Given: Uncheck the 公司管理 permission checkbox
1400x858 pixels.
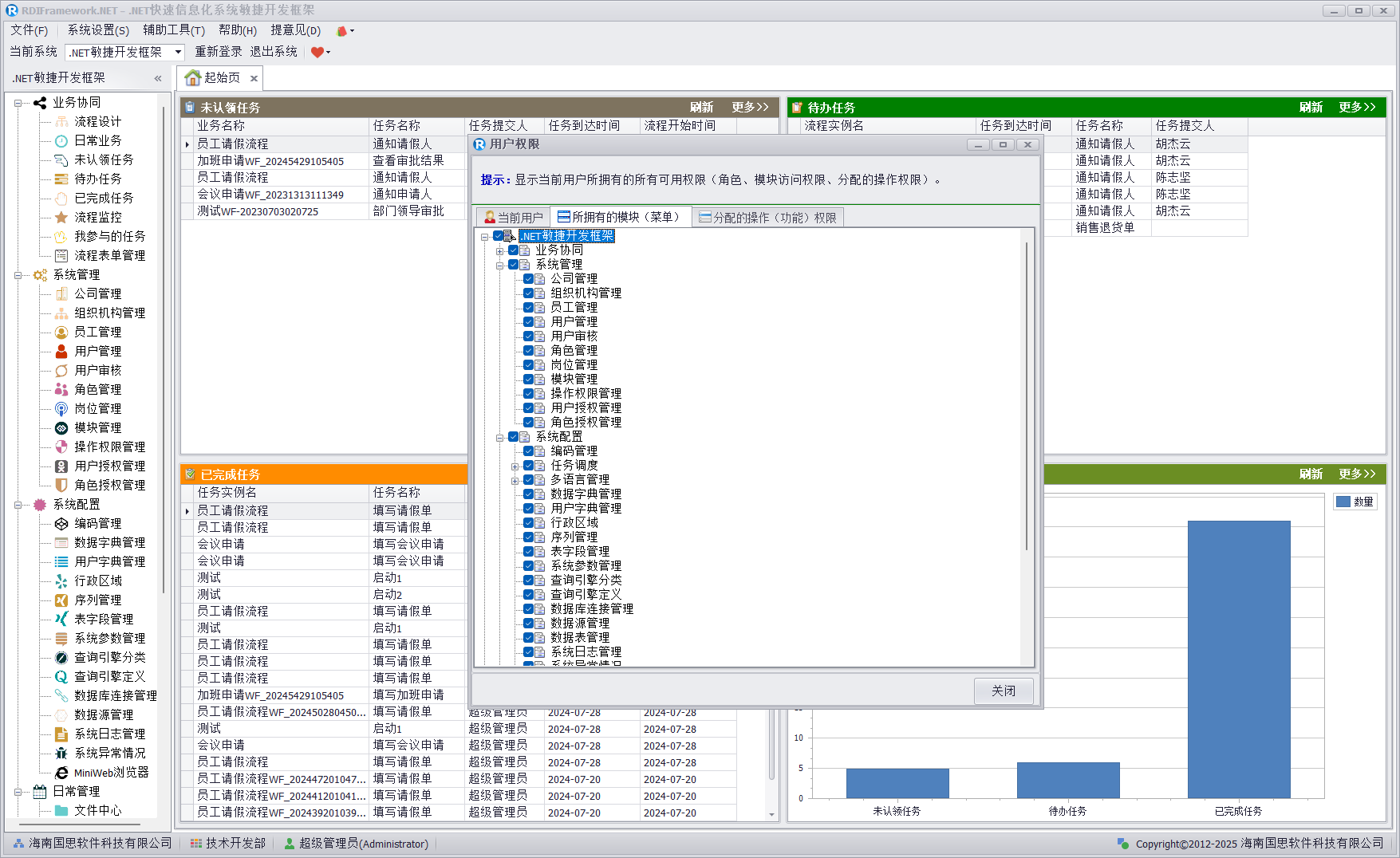Looking at the screenshot, I should point(528,279).
